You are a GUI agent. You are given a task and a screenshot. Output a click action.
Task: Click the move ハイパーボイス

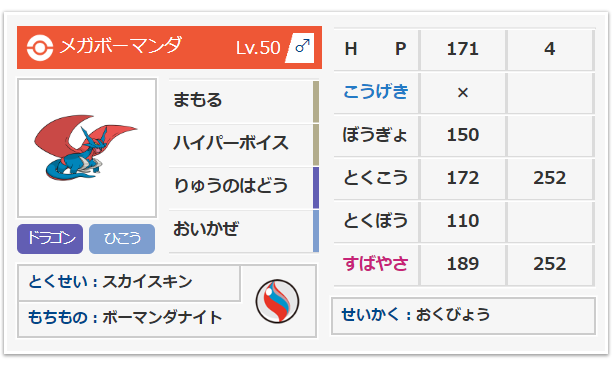(231, 143)
